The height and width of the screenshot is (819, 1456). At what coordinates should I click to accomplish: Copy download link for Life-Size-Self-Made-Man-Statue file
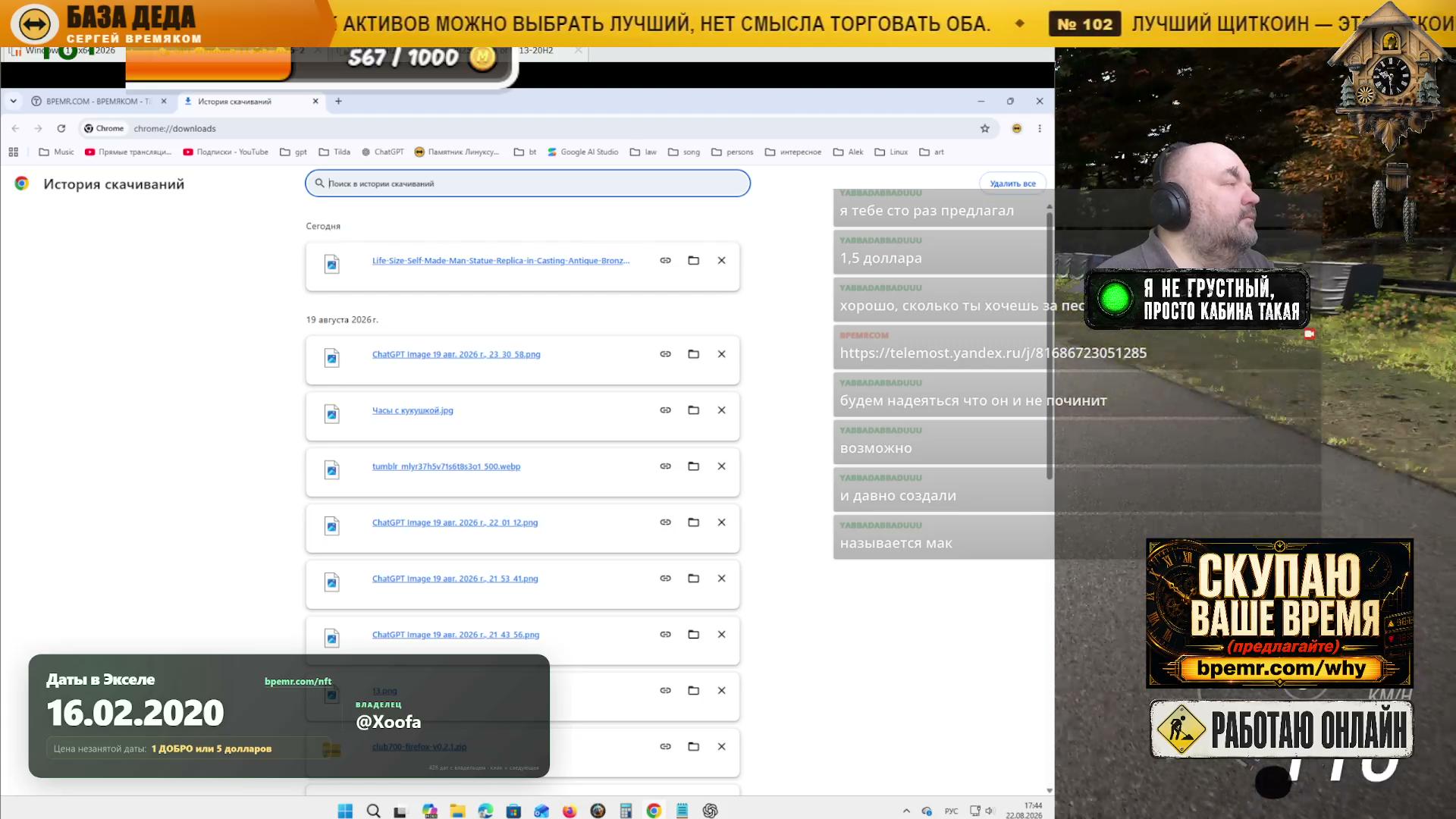click(x=665, y=260)
